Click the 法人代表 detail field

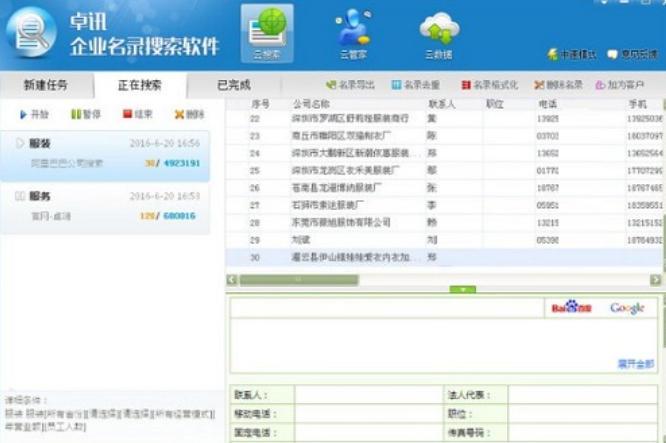coord(582,395)
